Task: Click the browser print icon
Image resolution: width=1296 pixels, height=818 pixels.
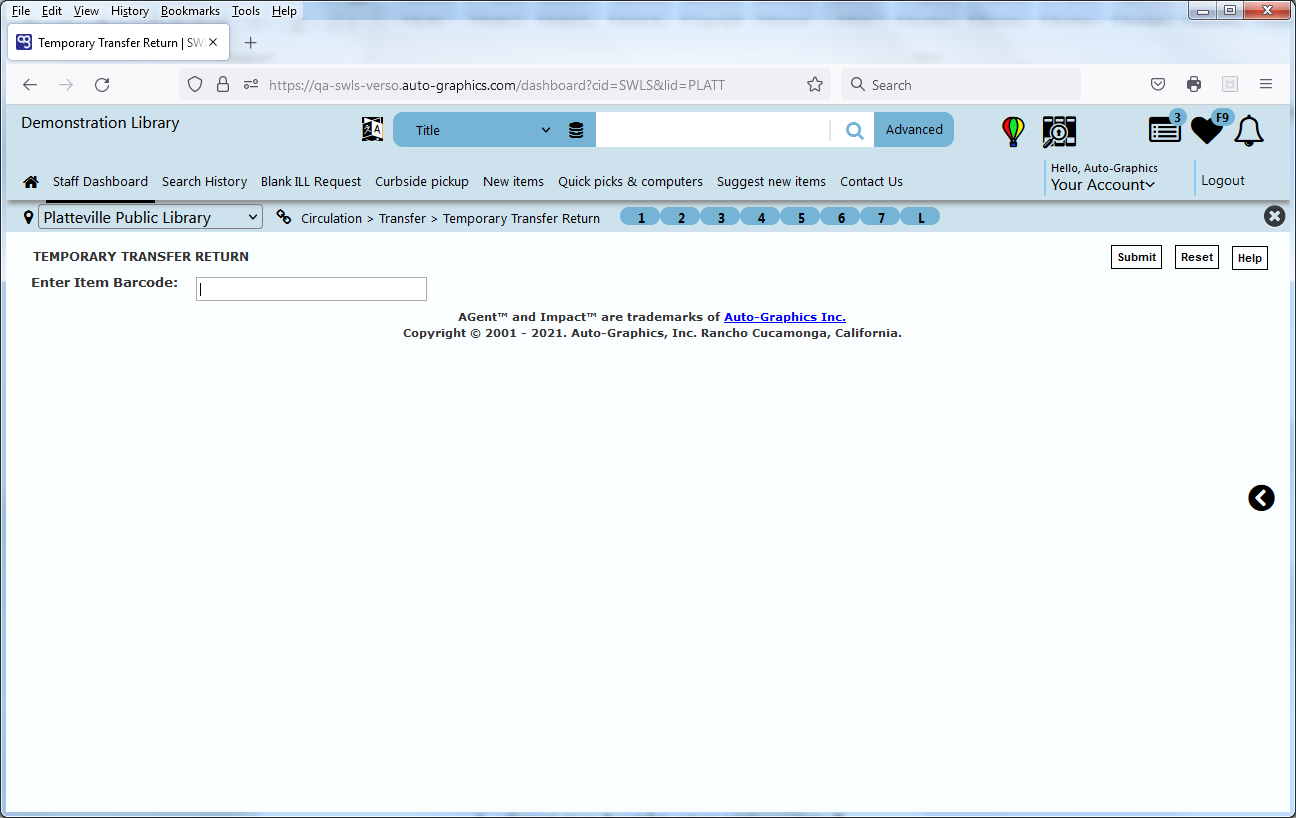Action: (1194, 85)
